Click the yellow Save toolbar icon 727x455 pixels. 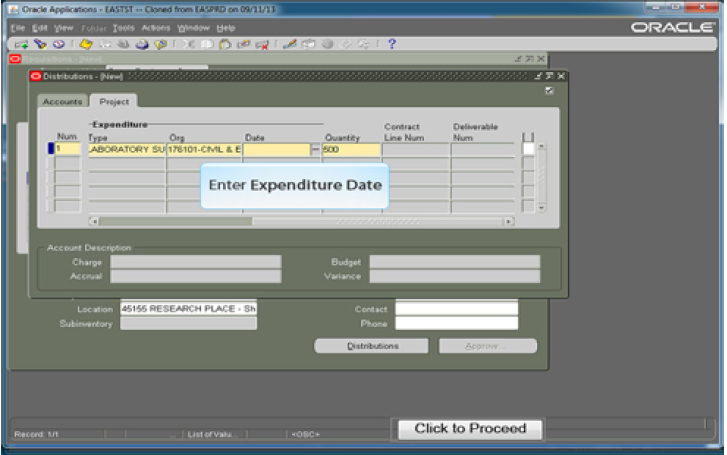tap(86, 44)
